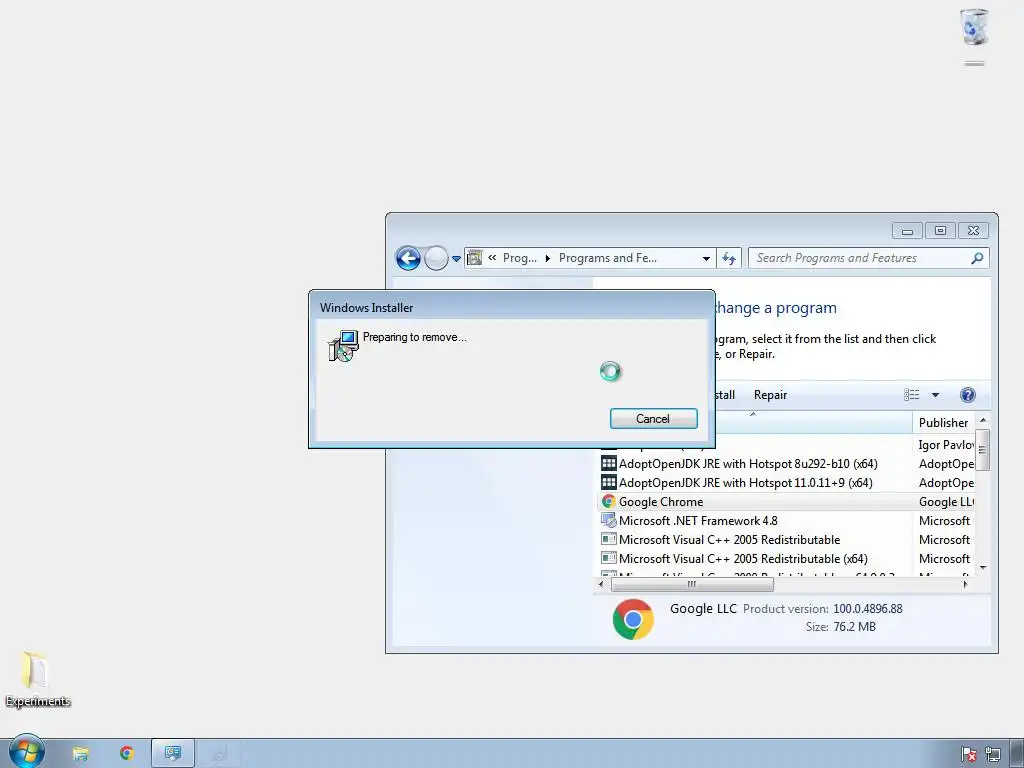This screenshot has height=768, width=1024.
Task: Click large Chrome logo in details pane
Action: tap(633, 619)
